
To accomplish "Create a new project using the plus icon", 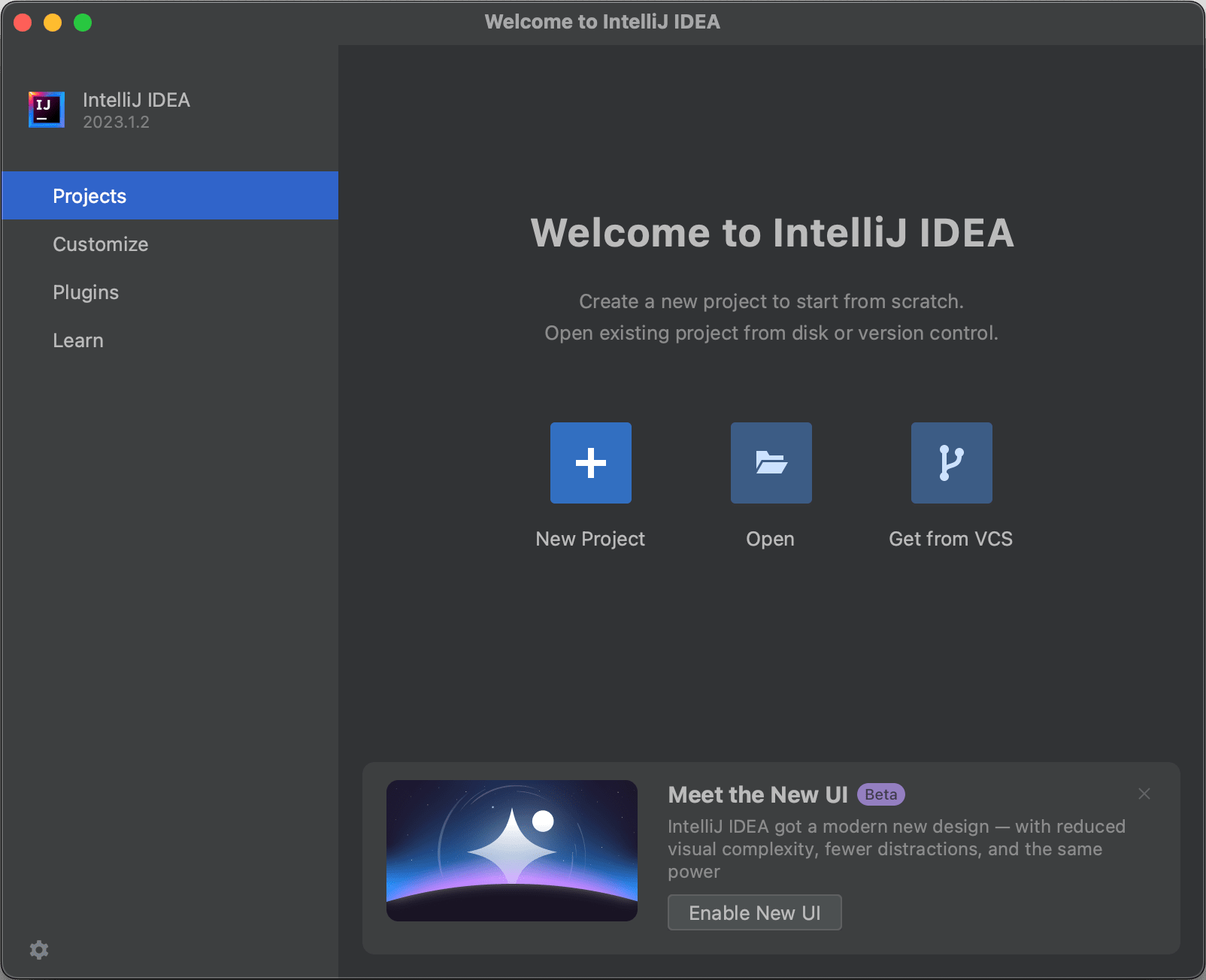I will click(590, 463).
